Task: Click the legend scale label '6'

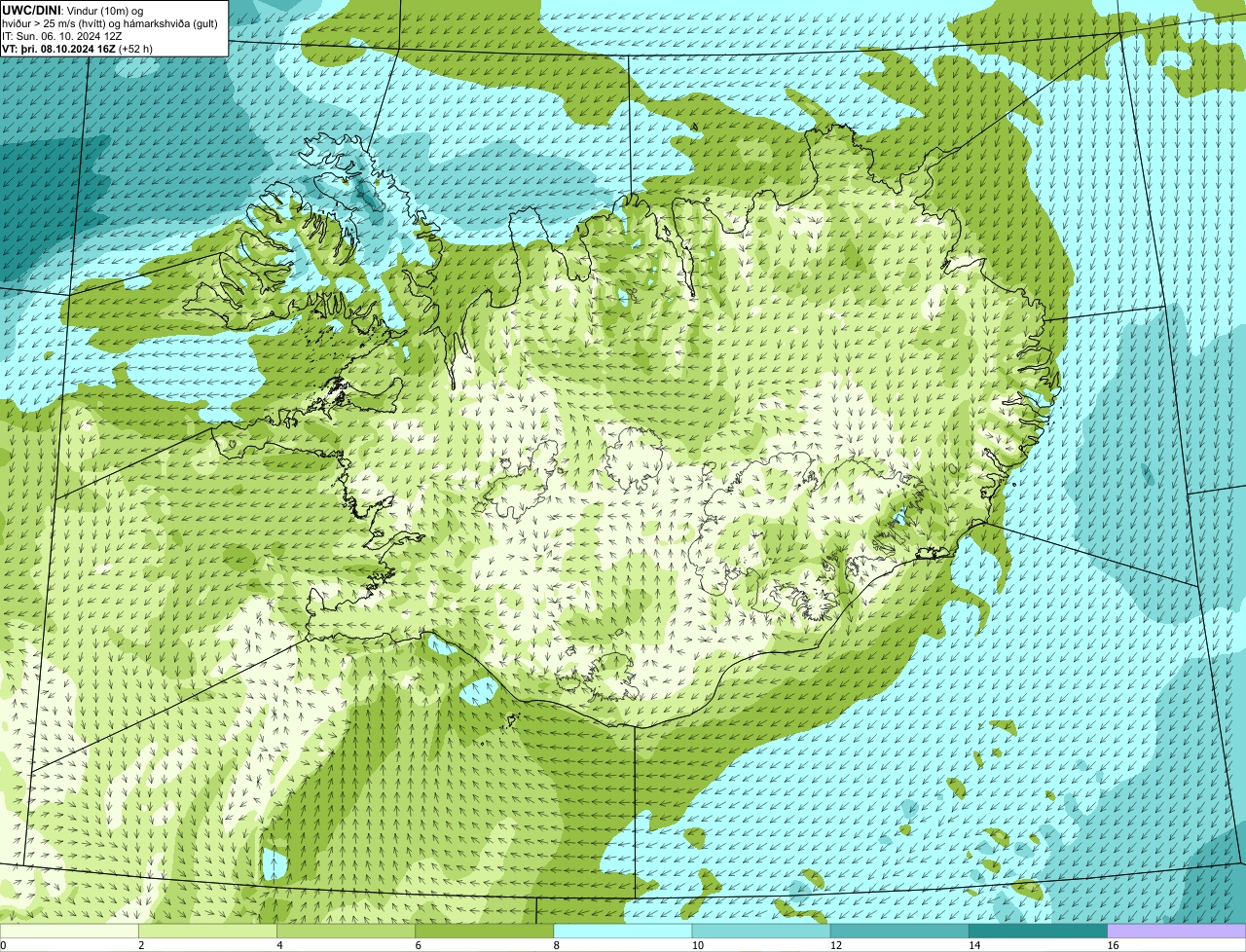Action: 418,945
